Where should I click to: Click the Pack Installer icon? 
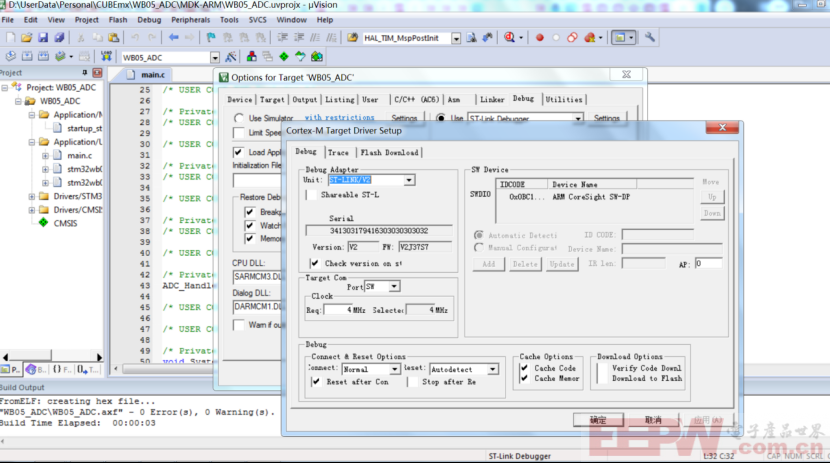click(x=317, y=57)
